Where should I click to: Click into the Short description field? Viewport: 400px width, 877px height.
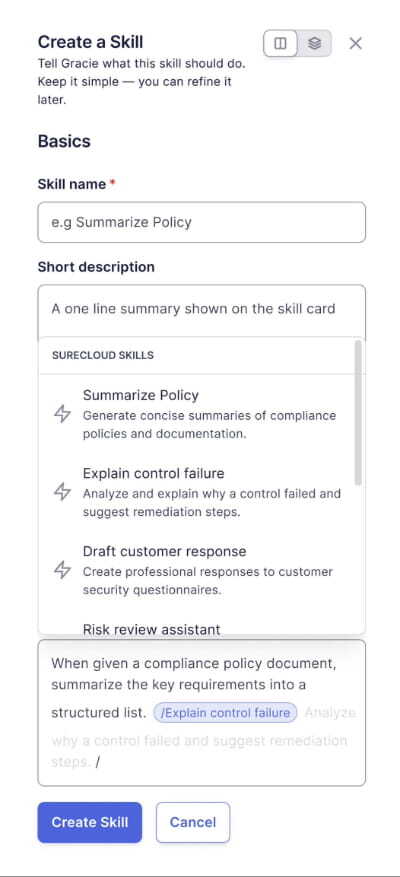point(201,311)
